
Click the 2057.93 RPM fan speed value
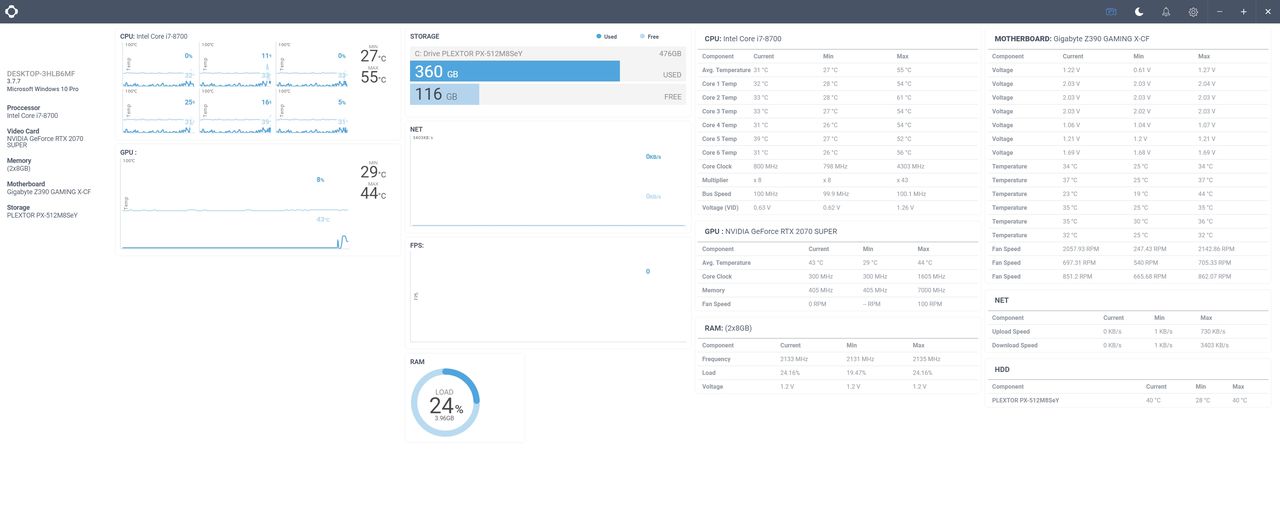tap(1080, 249)
